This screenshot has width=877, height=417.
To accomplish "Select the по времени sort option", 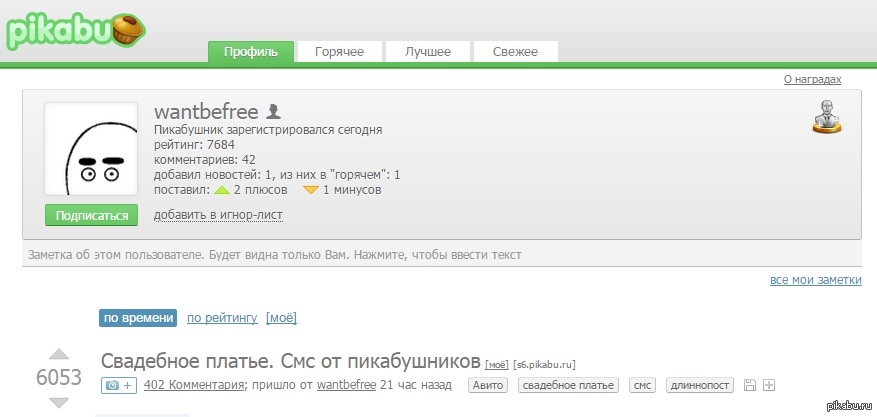I will click(138, 318).
